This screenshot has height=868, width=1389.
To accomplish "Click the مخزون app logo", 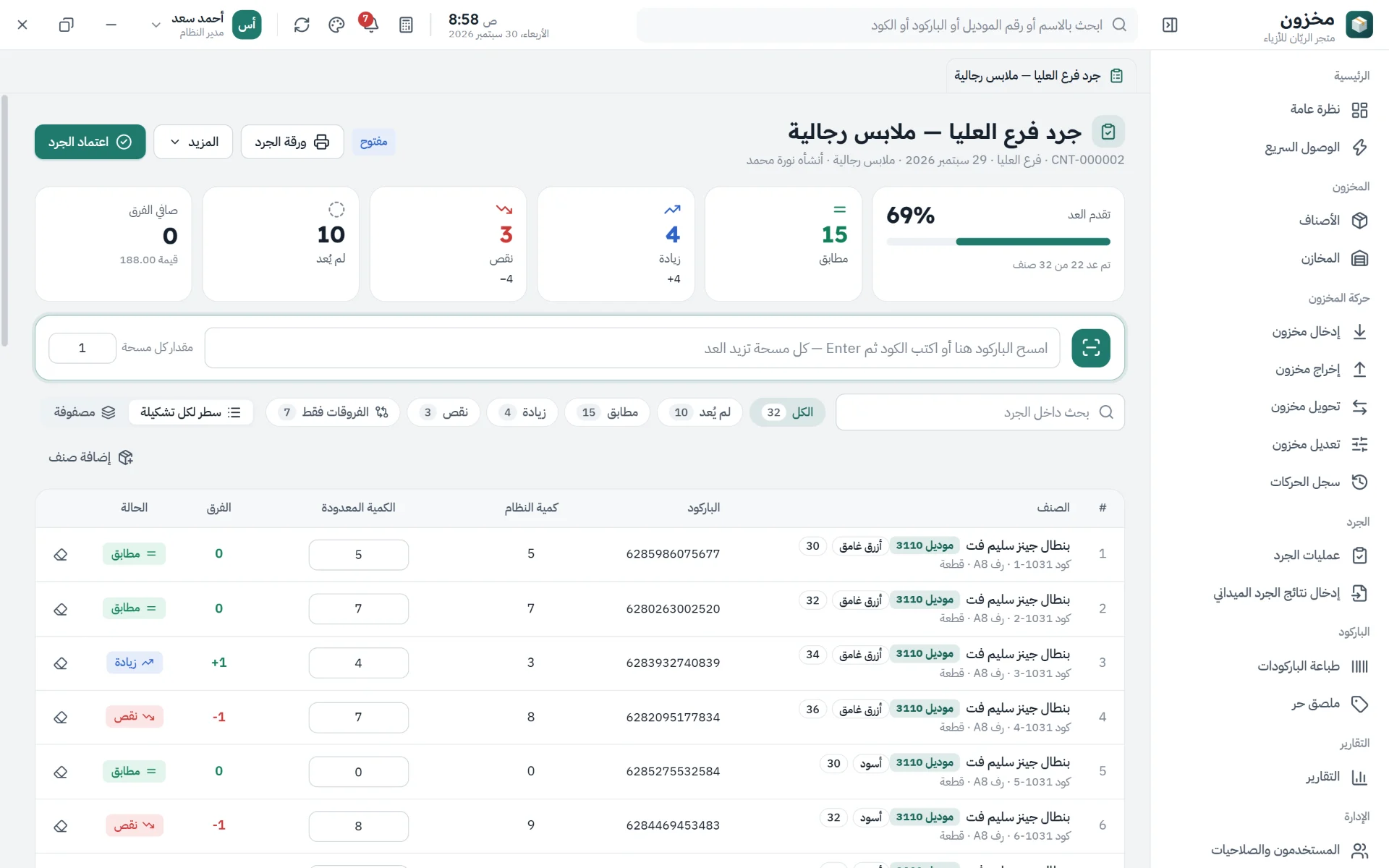I will click(x=1359, y=25).
